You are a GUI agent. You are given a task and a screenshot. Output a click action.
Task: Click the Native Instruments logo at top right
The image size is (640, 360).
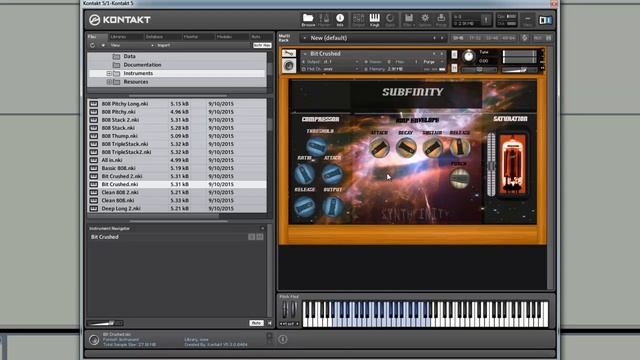545,20
